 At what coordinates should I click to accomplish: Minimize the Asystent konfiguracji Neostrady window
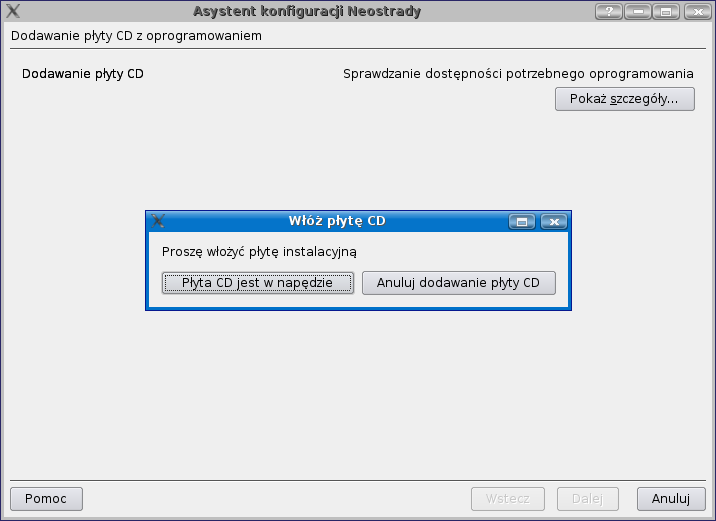(x=638, y=12)
